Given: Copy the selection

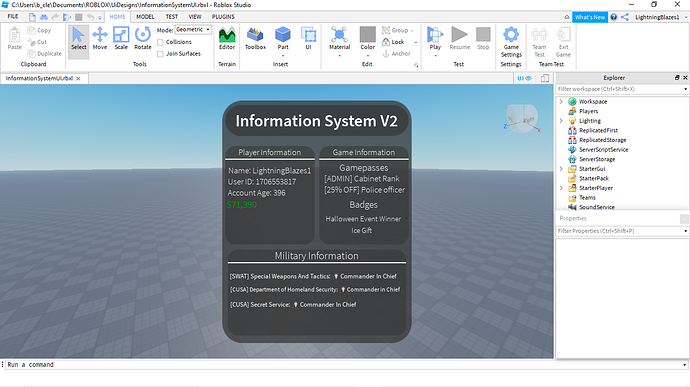Looking at the screenshot, I should point(39,30).
